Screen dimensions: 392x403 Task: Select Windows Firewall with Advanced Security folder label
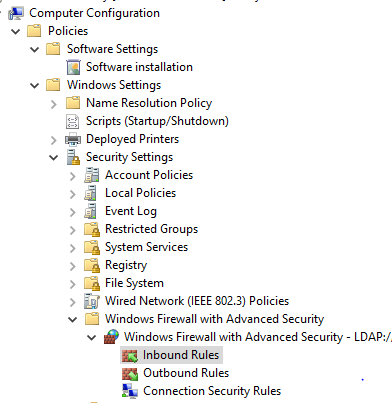click(x=215, y=319)
